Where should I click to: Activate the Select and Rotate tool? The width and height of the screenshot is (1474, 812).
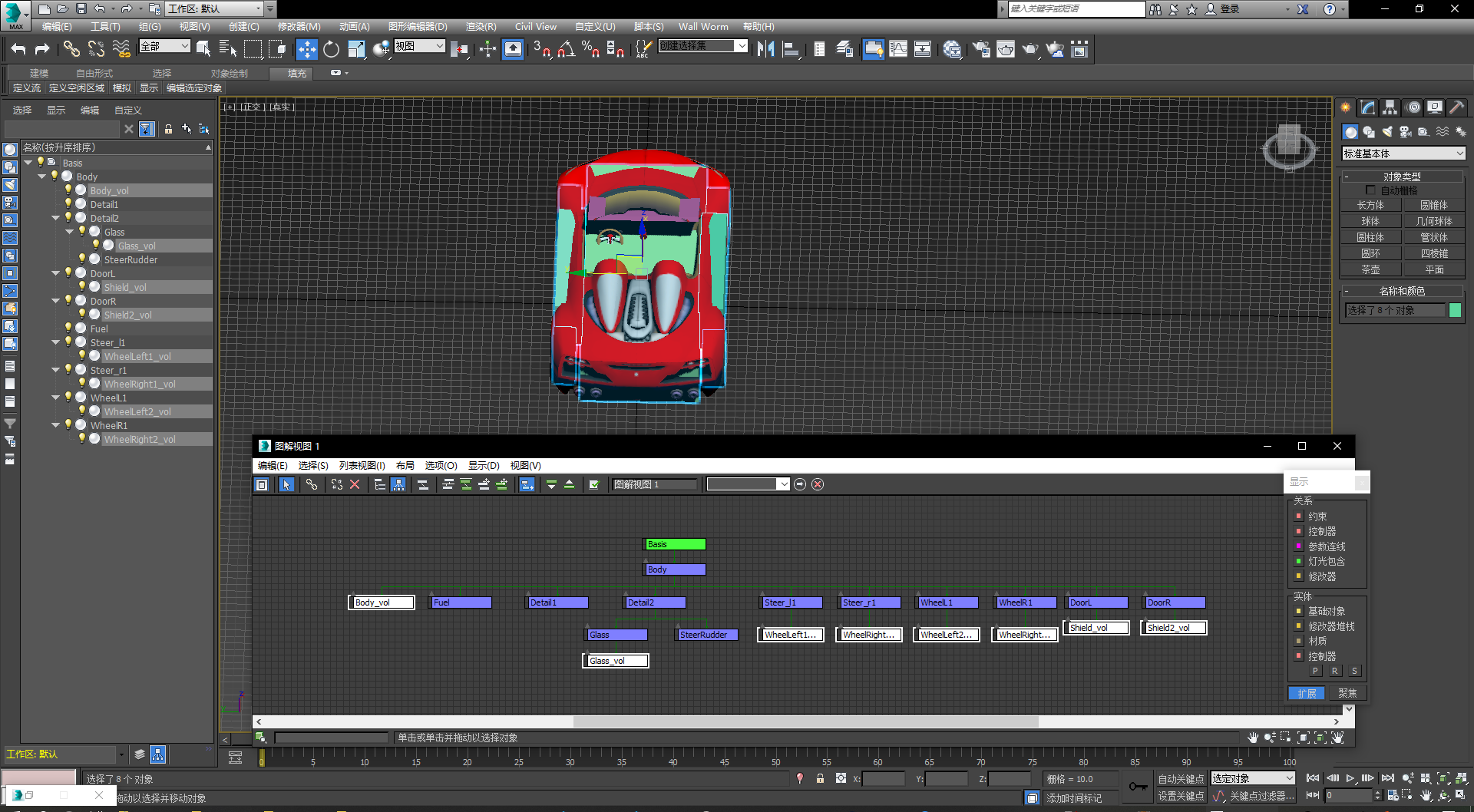click(331, 50)
